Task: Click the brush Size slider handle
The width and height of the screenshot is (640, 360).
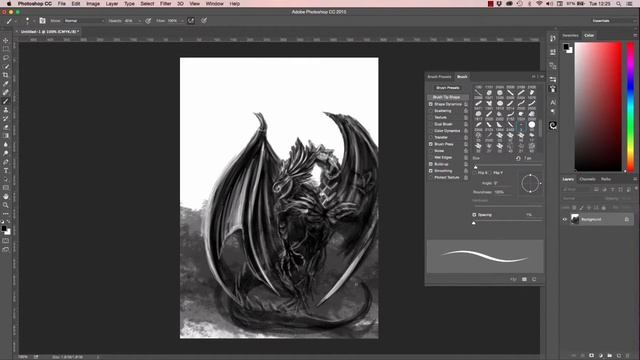Action: pos(476,167)
